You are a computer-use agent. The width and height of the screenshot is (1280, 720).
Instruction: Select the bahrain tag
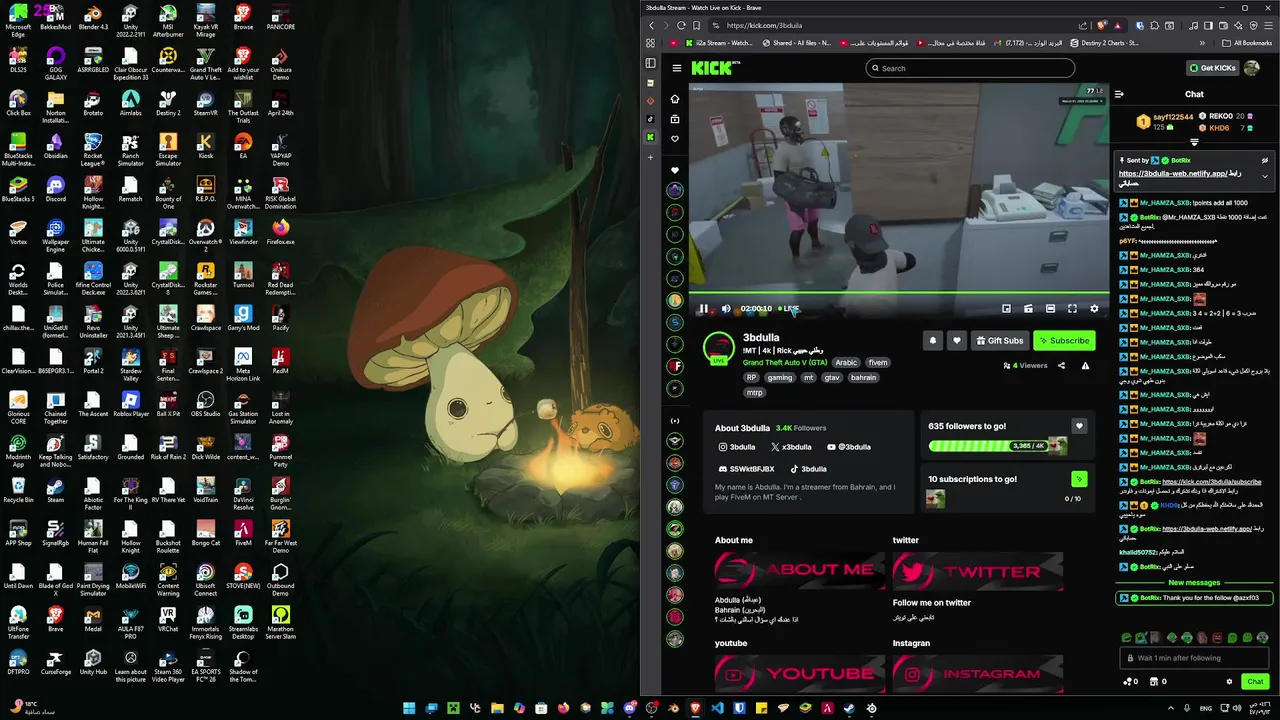(x=864, y=378)
